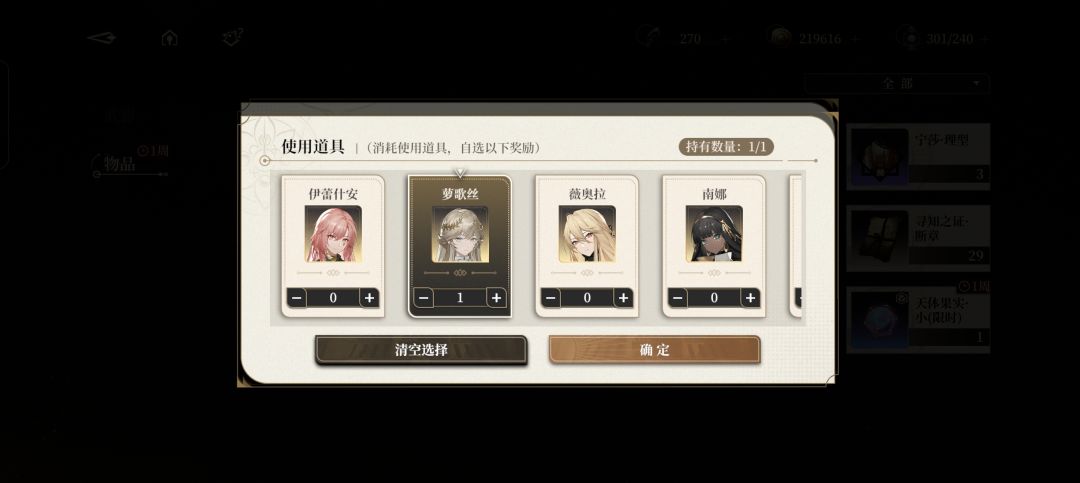This screenshot has height=483, width=1080.
Task: Increase 南娜 quantity with plus button
Action: (750, 298)
